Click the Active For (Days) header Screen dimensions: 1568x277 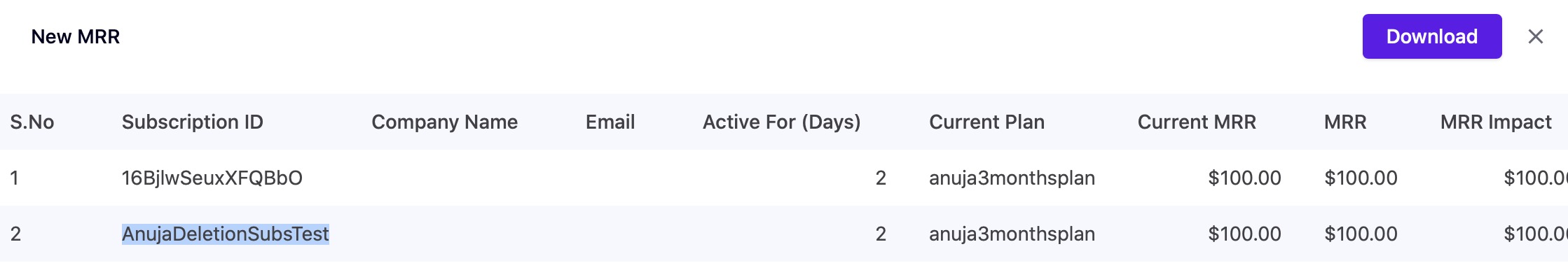click(x=781, y=122)
